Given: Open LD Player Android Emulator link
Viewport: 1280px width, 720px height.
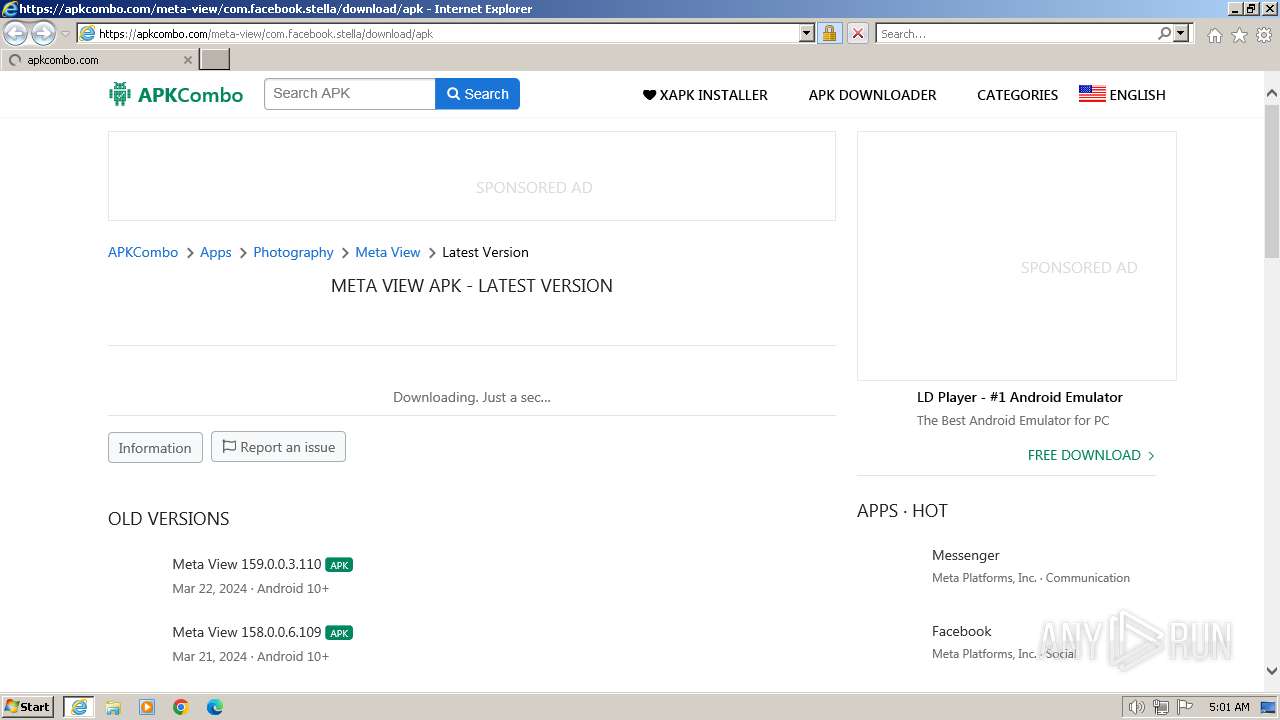Looking at the screenshot, I should pos(1019,397).
